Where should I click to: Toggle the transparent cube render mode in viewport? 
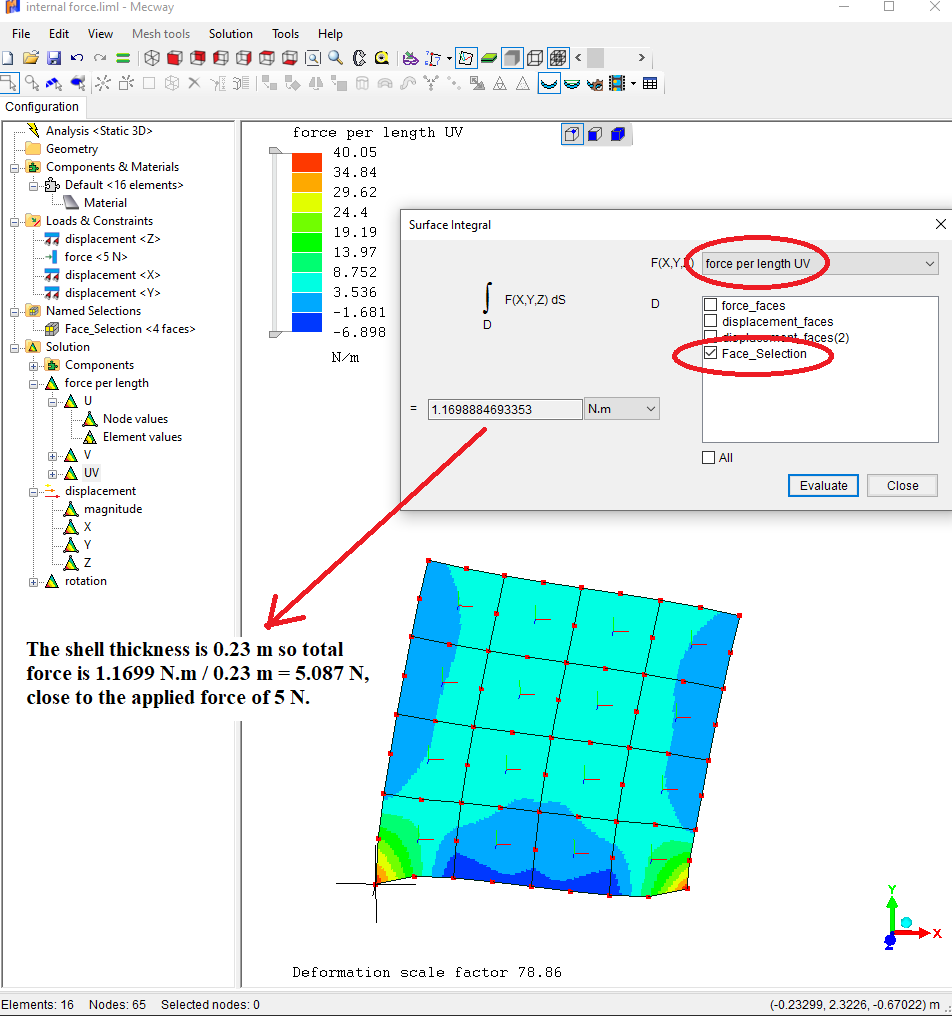(x=572, y=134)
